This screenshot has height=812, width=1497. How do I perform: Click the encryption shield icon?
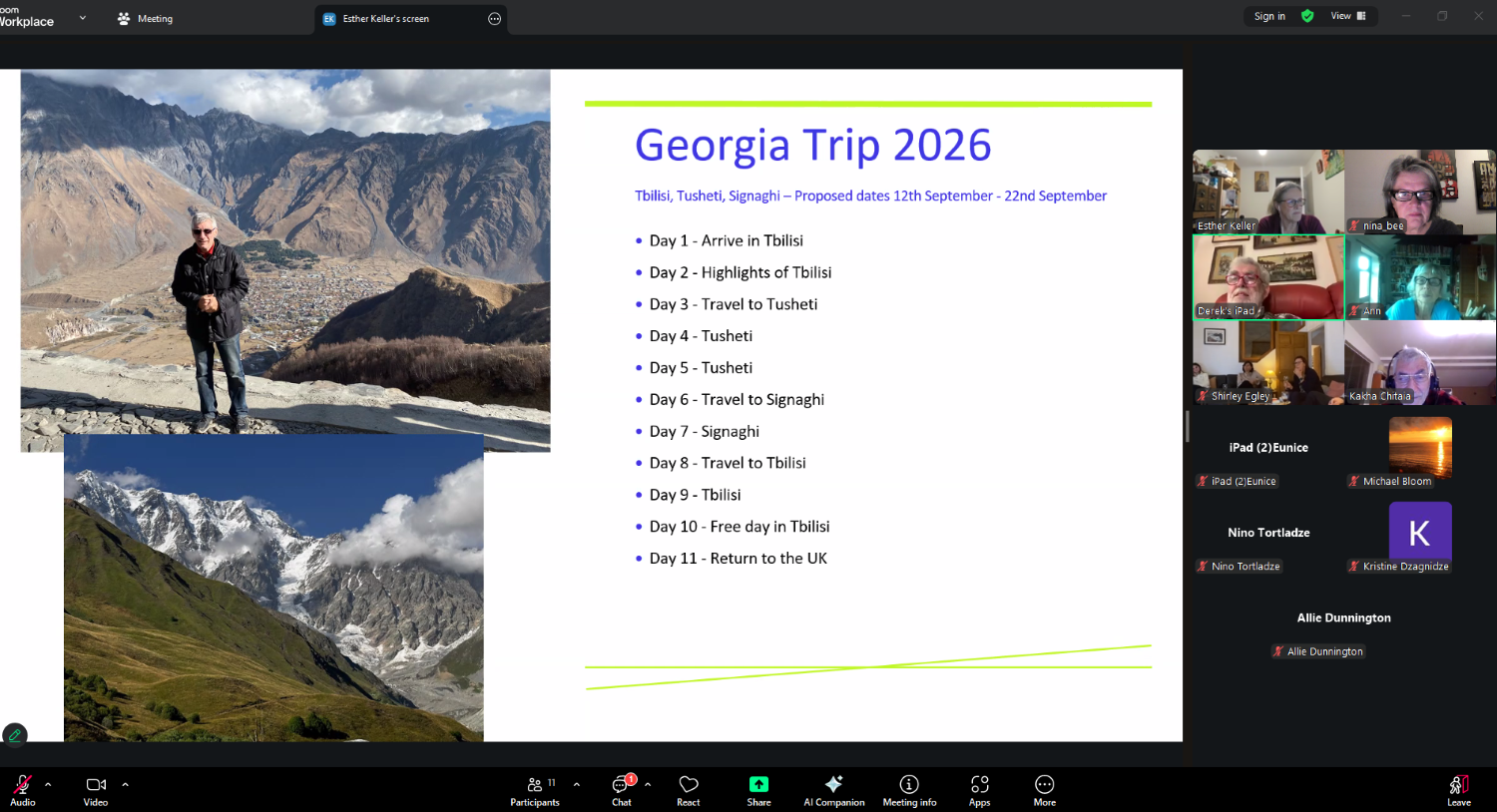pos(1307,16)
